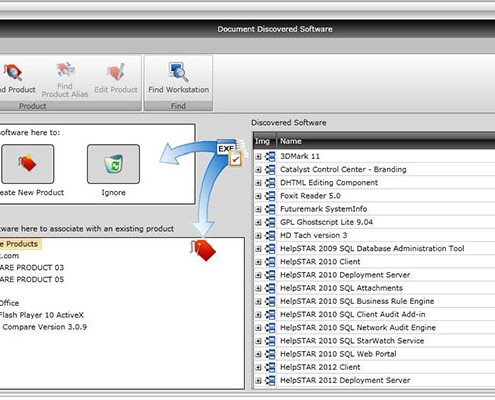Select 3DMark 11 in discovered software
This screenshot has height=400, width=495.
[x=300, y=156]
